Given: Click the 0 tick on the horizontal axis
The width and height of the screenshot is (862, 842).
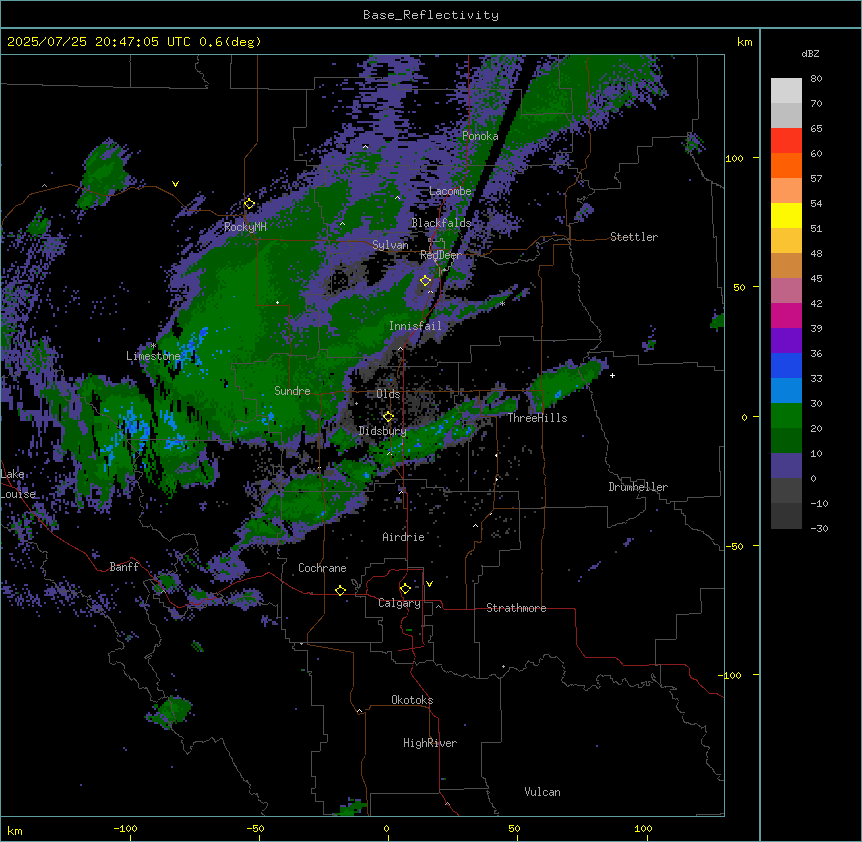Looking at the screenshot, I should coord(386,828).
